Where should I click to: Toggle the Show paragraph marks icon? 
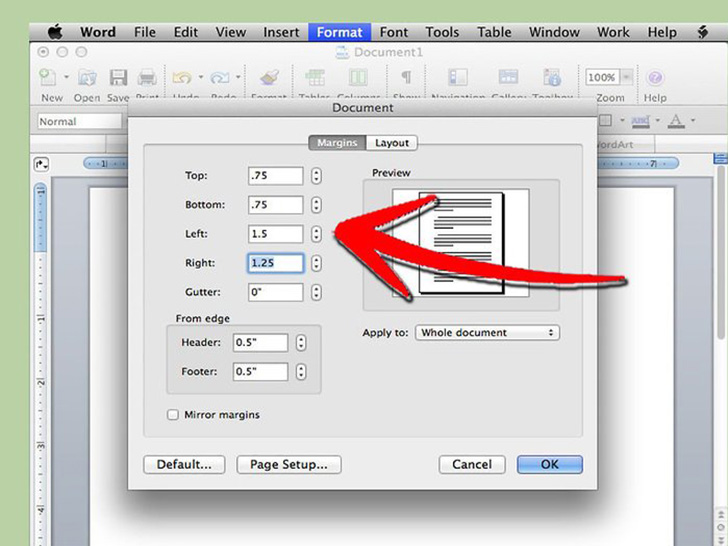tap(406, 77)
